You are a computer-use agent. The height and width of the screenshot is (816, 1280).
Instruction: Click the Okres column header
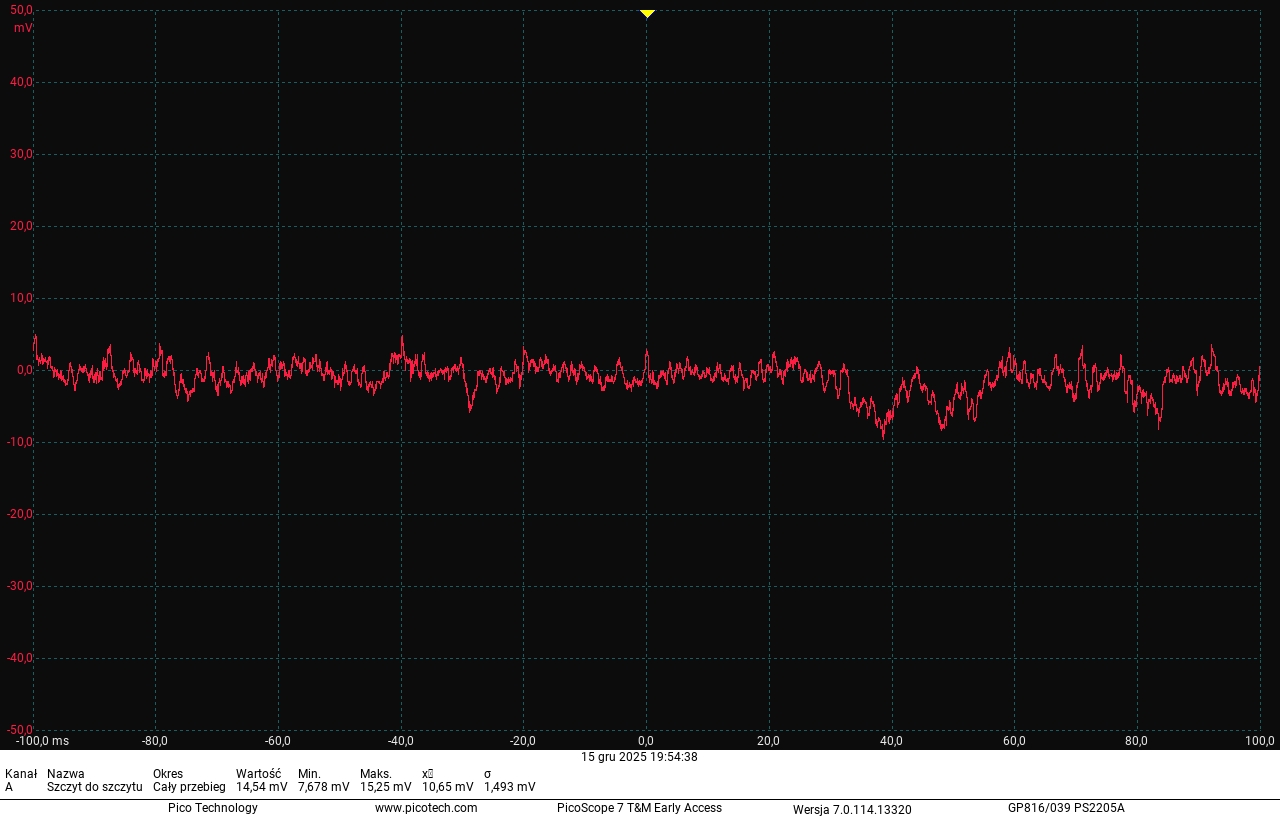coord(168,774)
